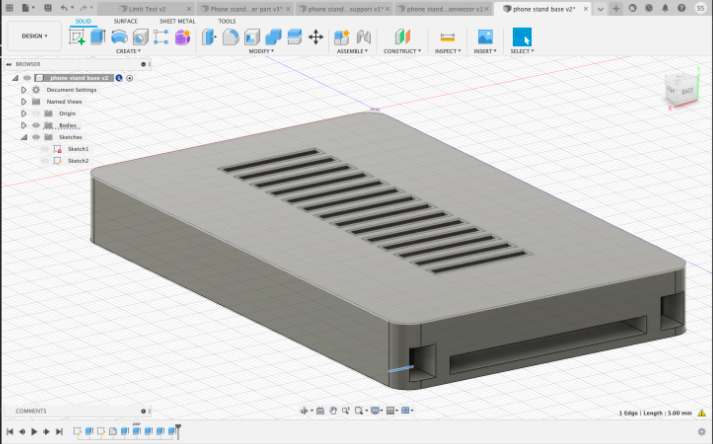This screenshot has width=713, height=444.
Task: Open the DESIGN workspace dropdown
Action: pyautogui.click(x=34, y=35)
